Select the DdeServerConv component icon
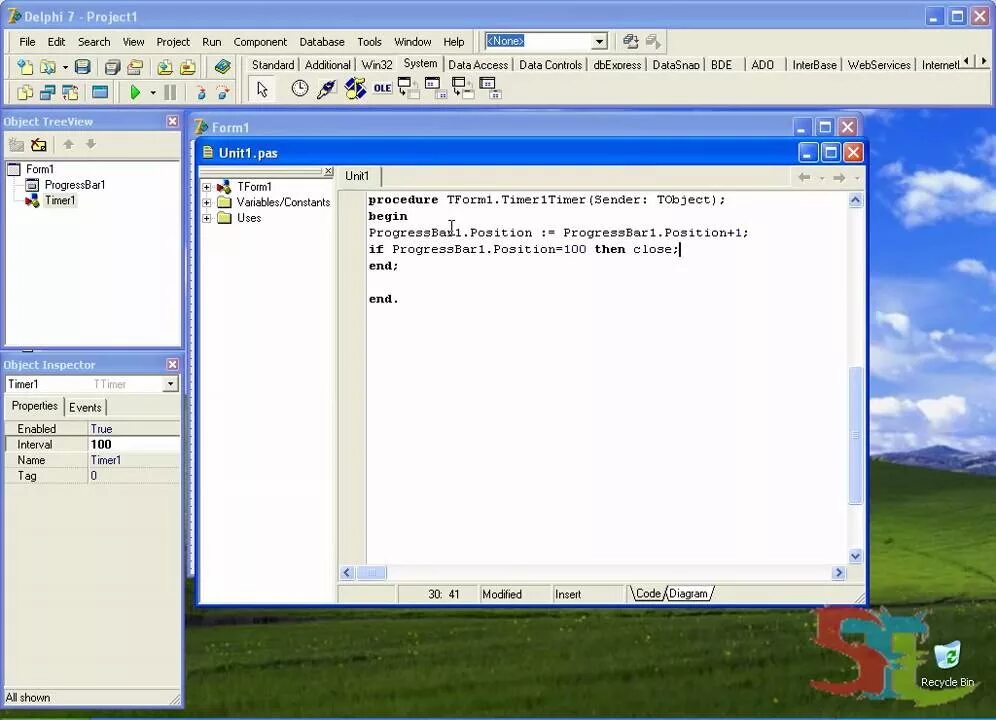 [x=462, y=89]
